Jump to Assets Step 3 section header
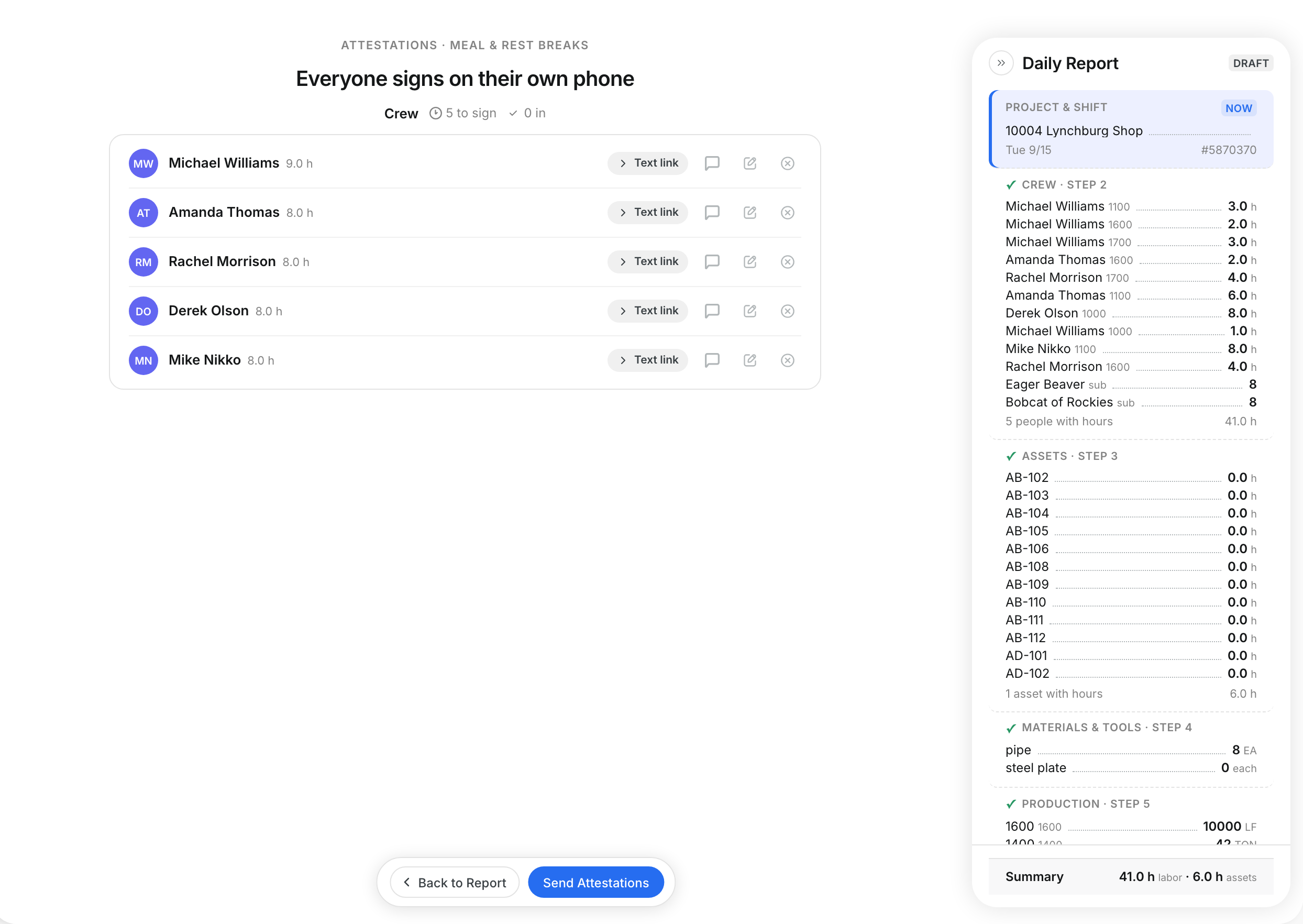This screenshot has width=1303, height=924. point(1062,456)
